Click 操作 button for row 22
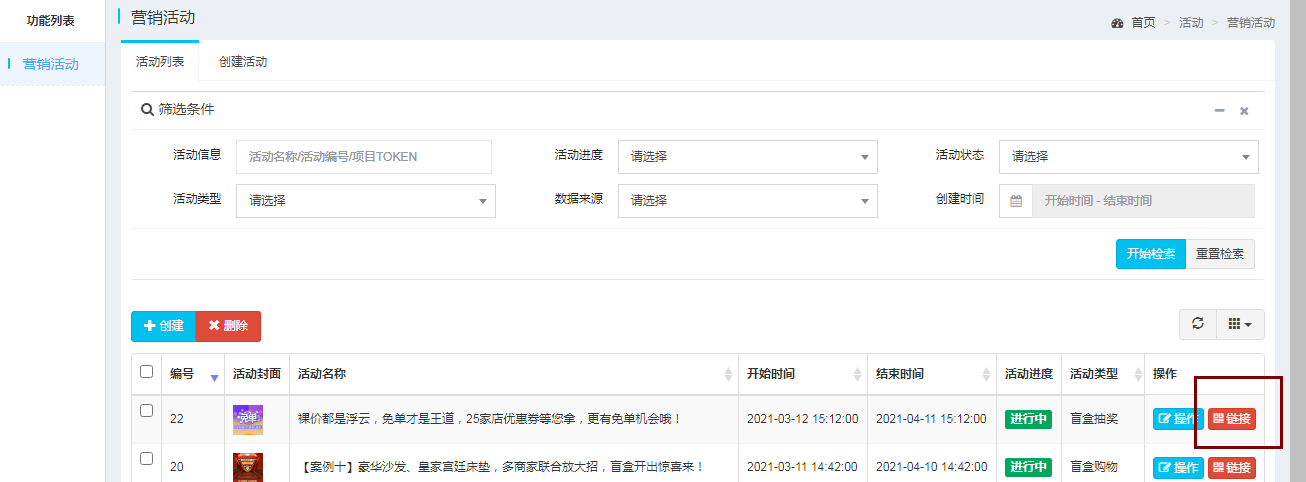Screen dimensions: 1306x482 point(1178,419)
